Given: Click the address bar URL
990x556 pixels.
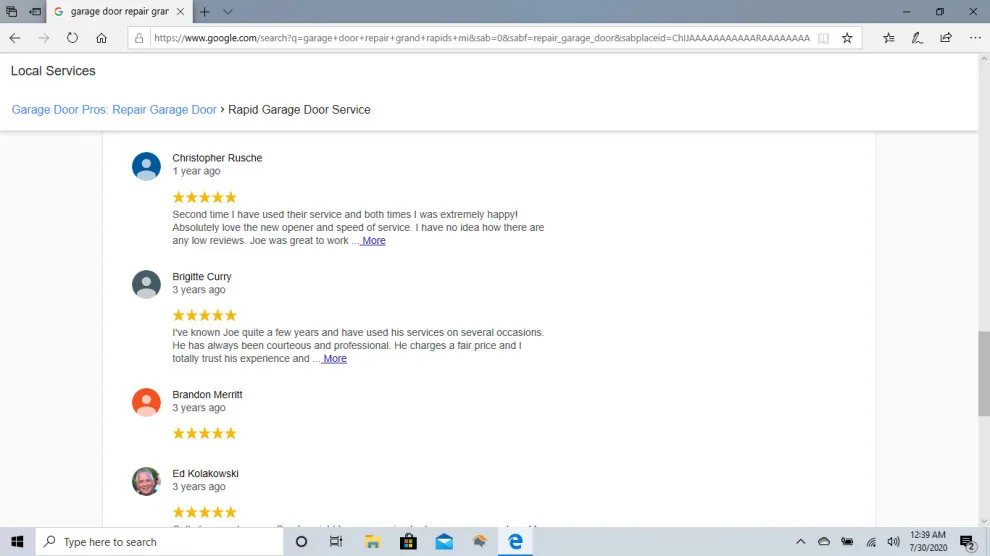Looking at the screenshot, I should (482, 38).
